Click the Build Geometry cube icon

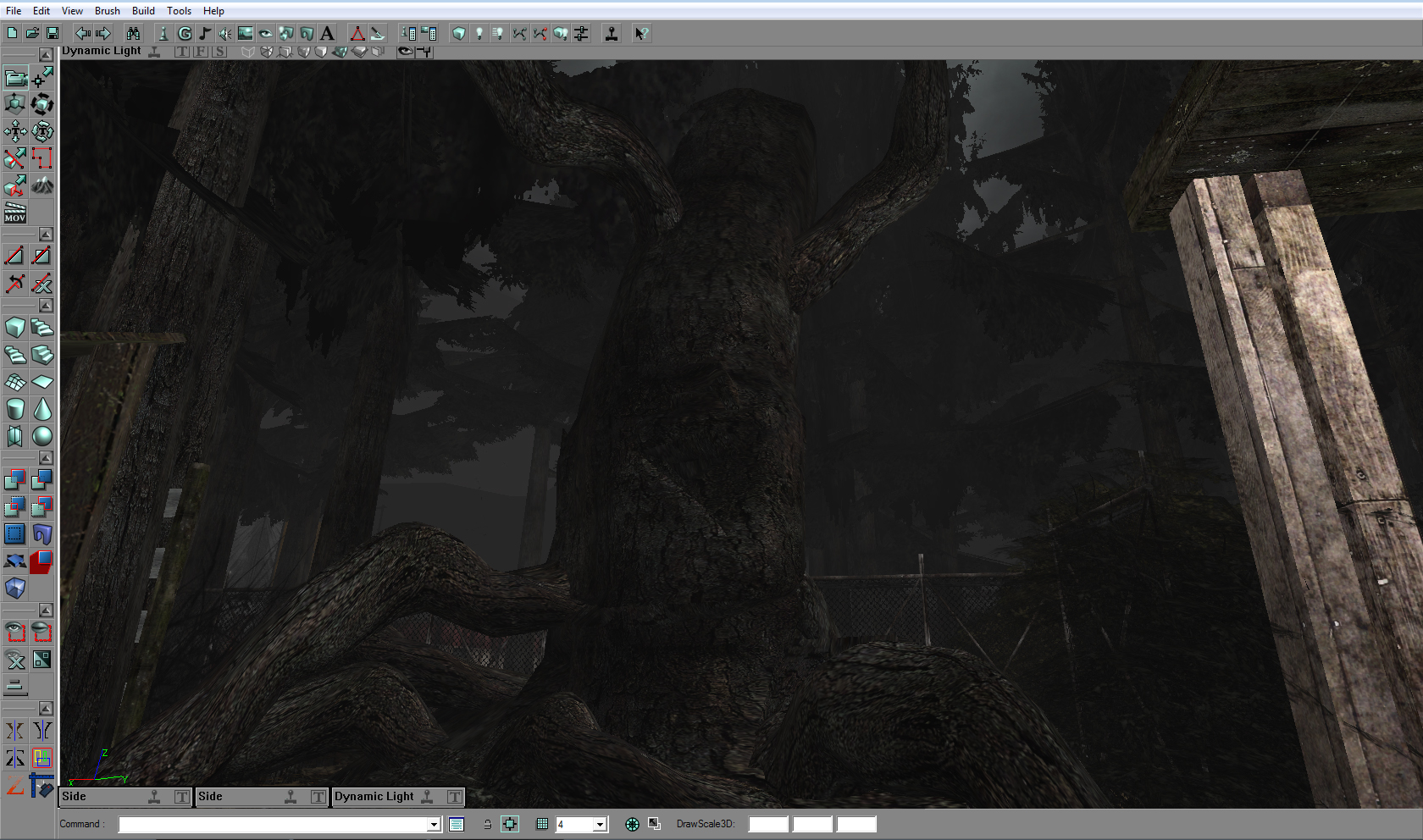click(458, 34)
